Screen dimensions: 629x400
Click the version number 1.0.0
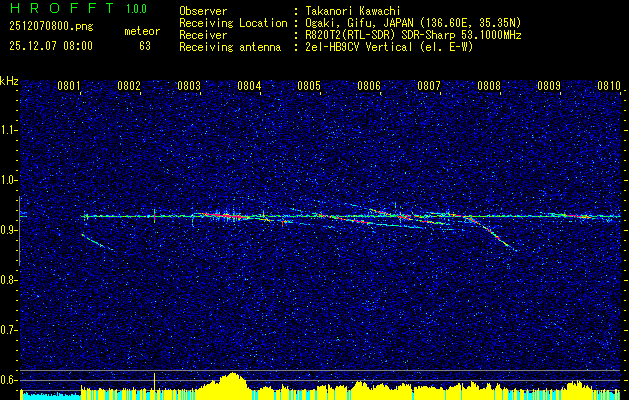136,8
